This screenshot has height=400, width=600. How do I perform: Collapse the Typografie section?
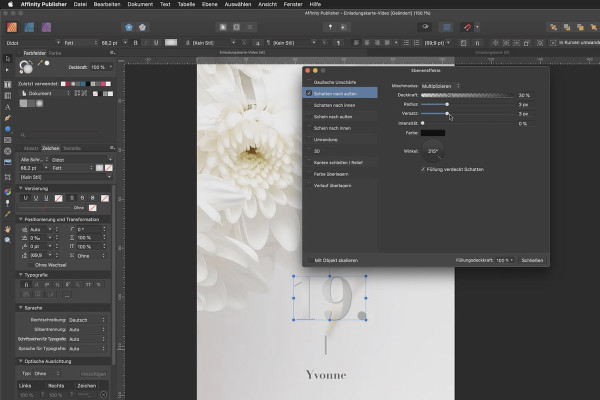(x=21, y=275)
